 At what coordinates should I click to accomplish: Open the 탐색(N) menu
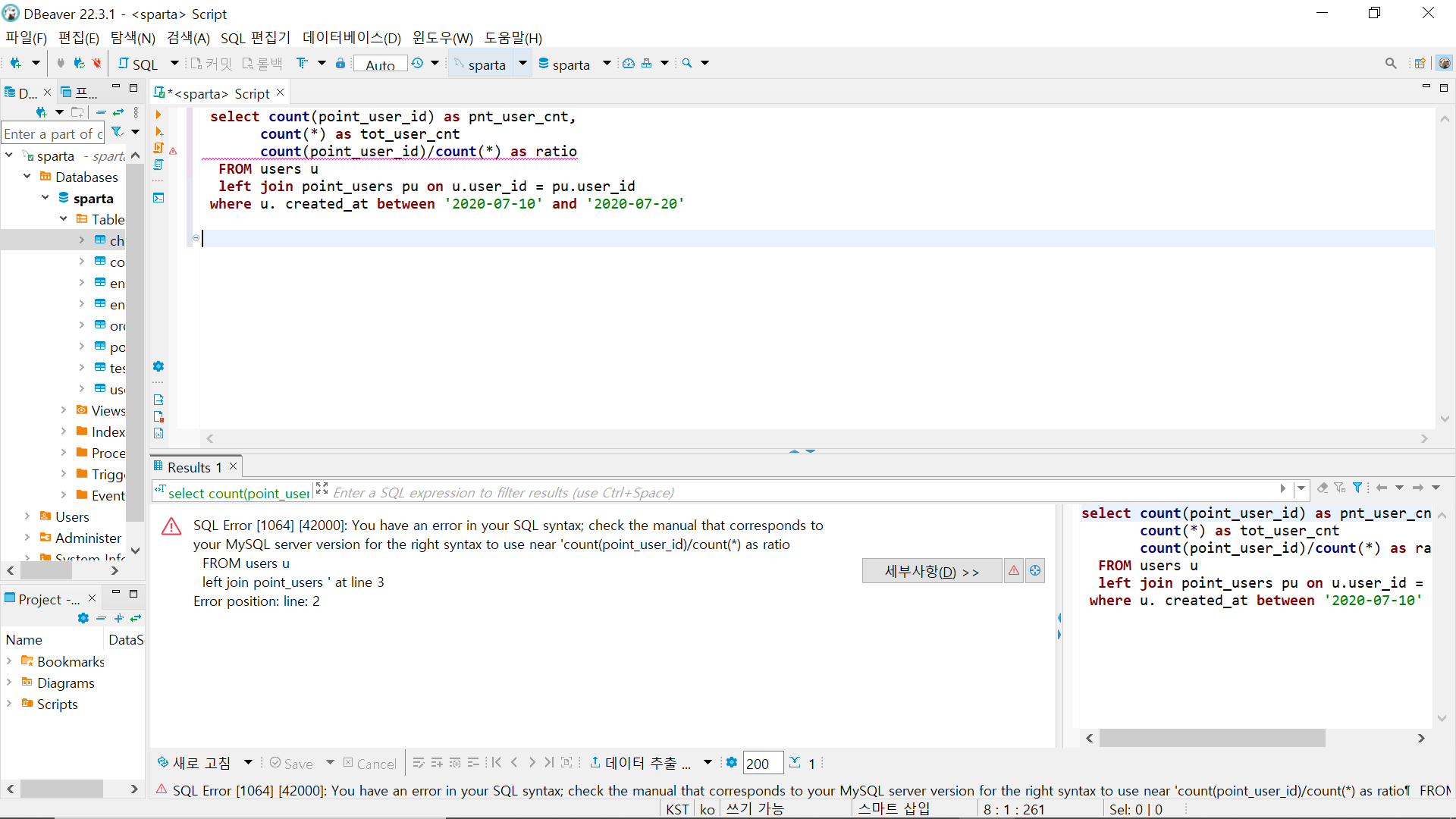click(x=133, y=38)
